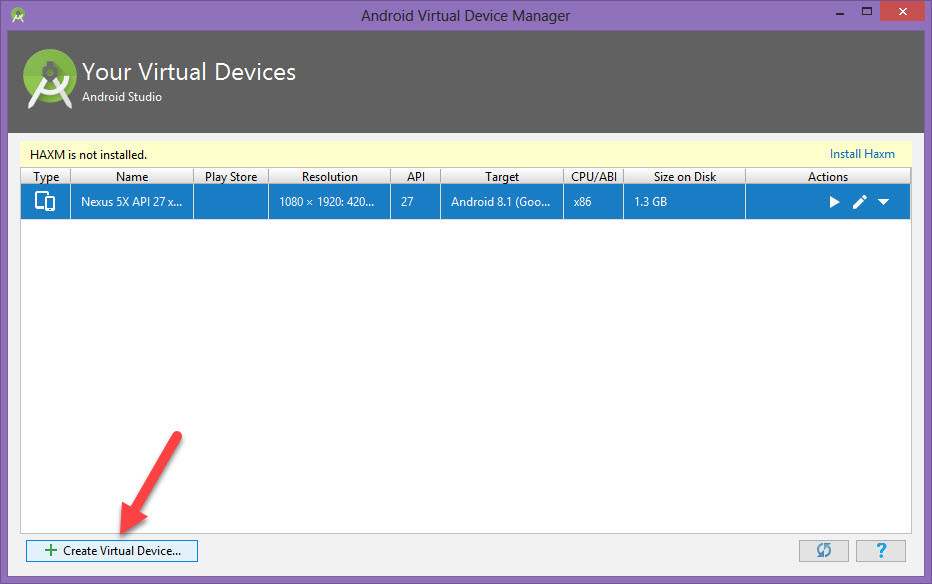Sort by the Name column header

point(132,176)
